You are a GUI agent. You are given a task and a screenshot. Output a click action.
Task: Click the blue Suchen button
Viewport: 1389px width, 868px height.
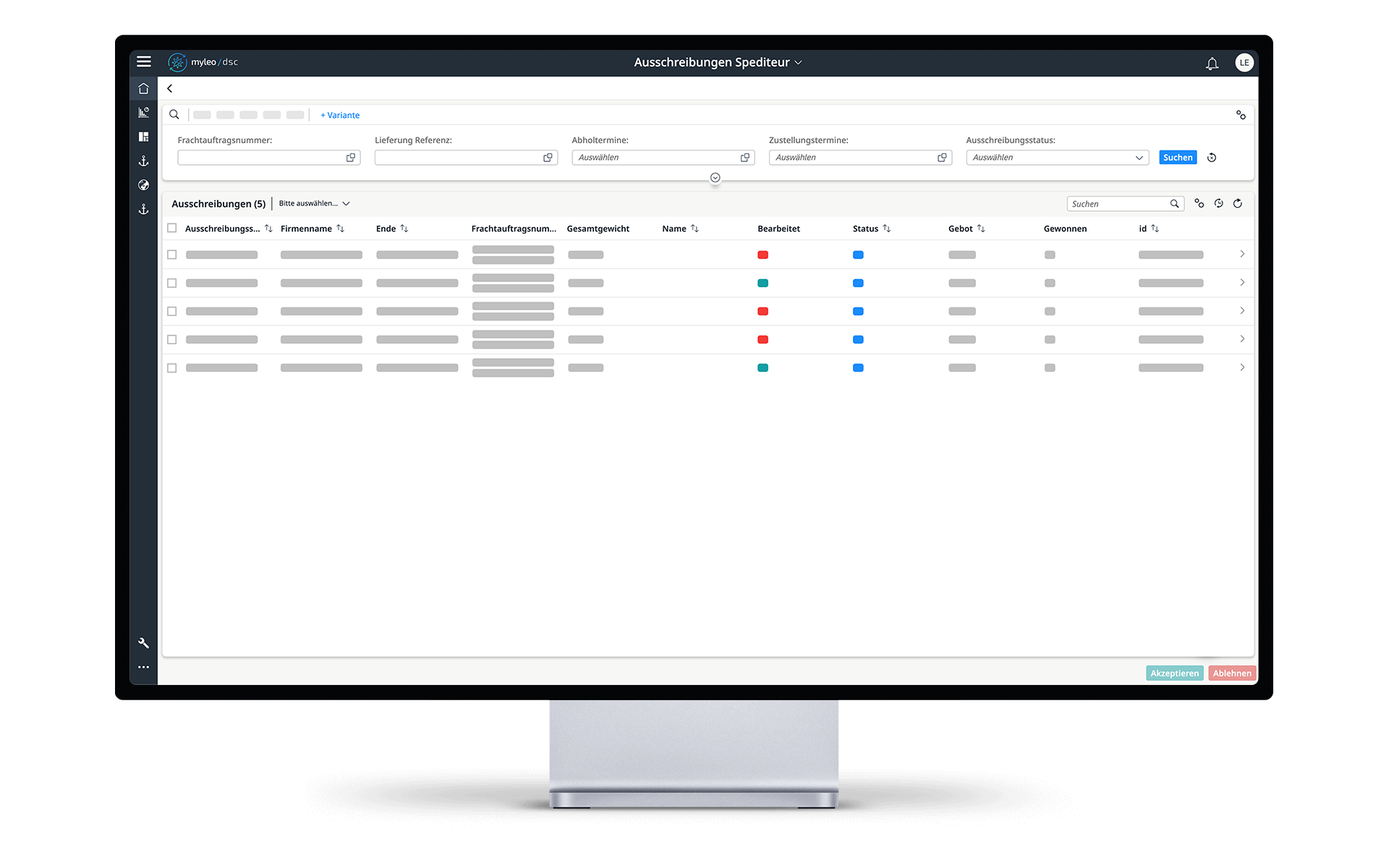pyautogui.click(x=1177, y=158)
